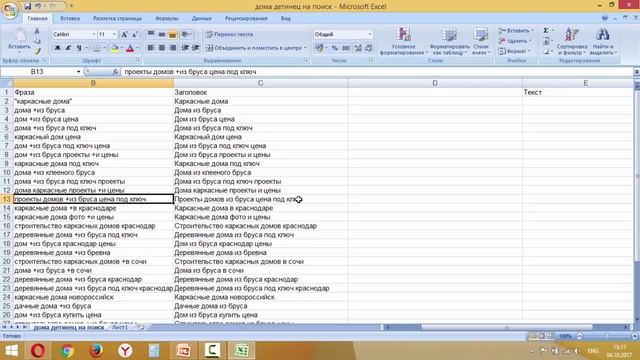The image size is (640, 360).
Task: Toggle bold formatting (Ж)
Action: (x=58, y=48)
